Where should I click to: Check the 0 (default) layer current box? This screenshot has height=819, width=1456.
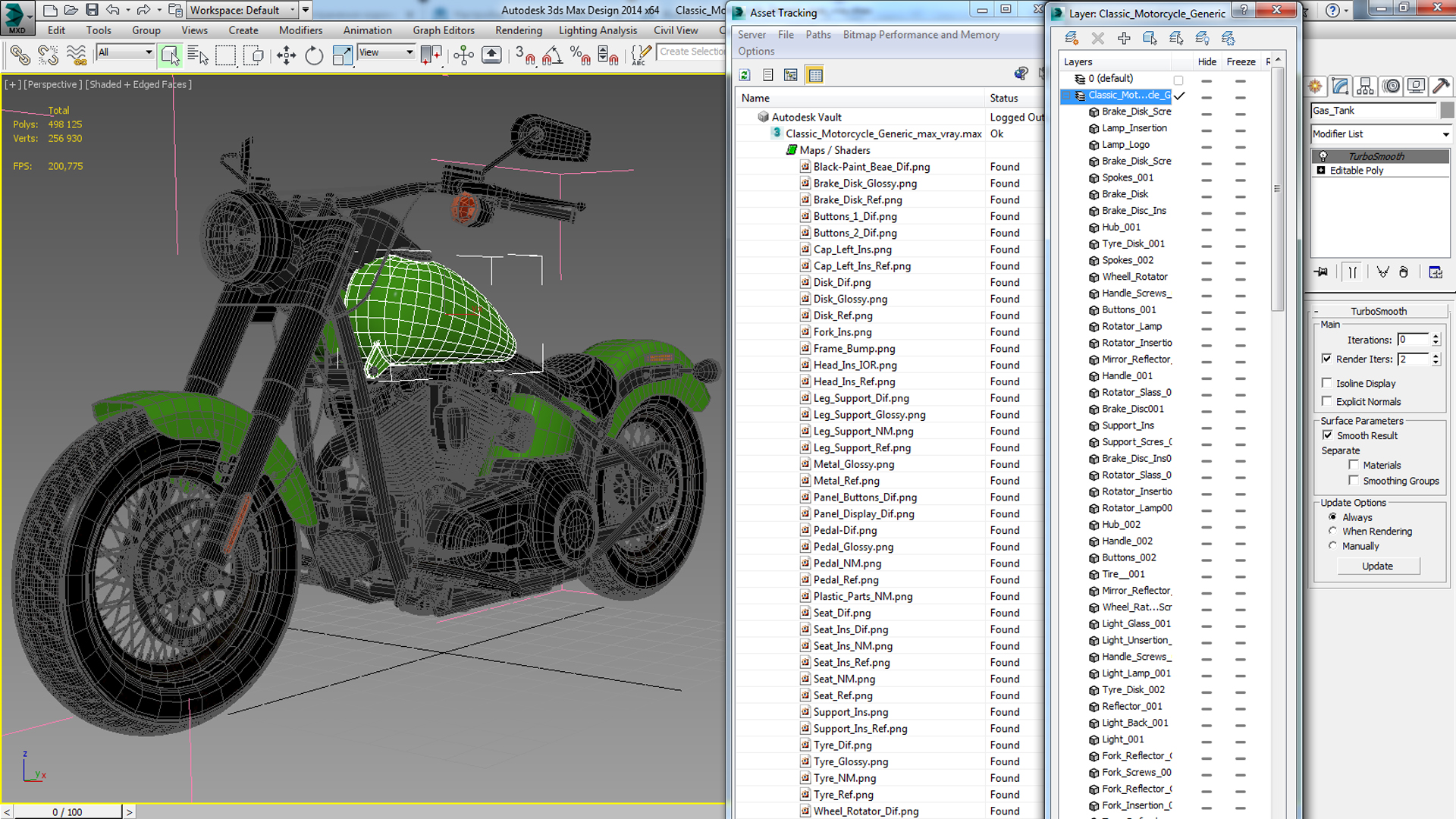click(1178, 80)
